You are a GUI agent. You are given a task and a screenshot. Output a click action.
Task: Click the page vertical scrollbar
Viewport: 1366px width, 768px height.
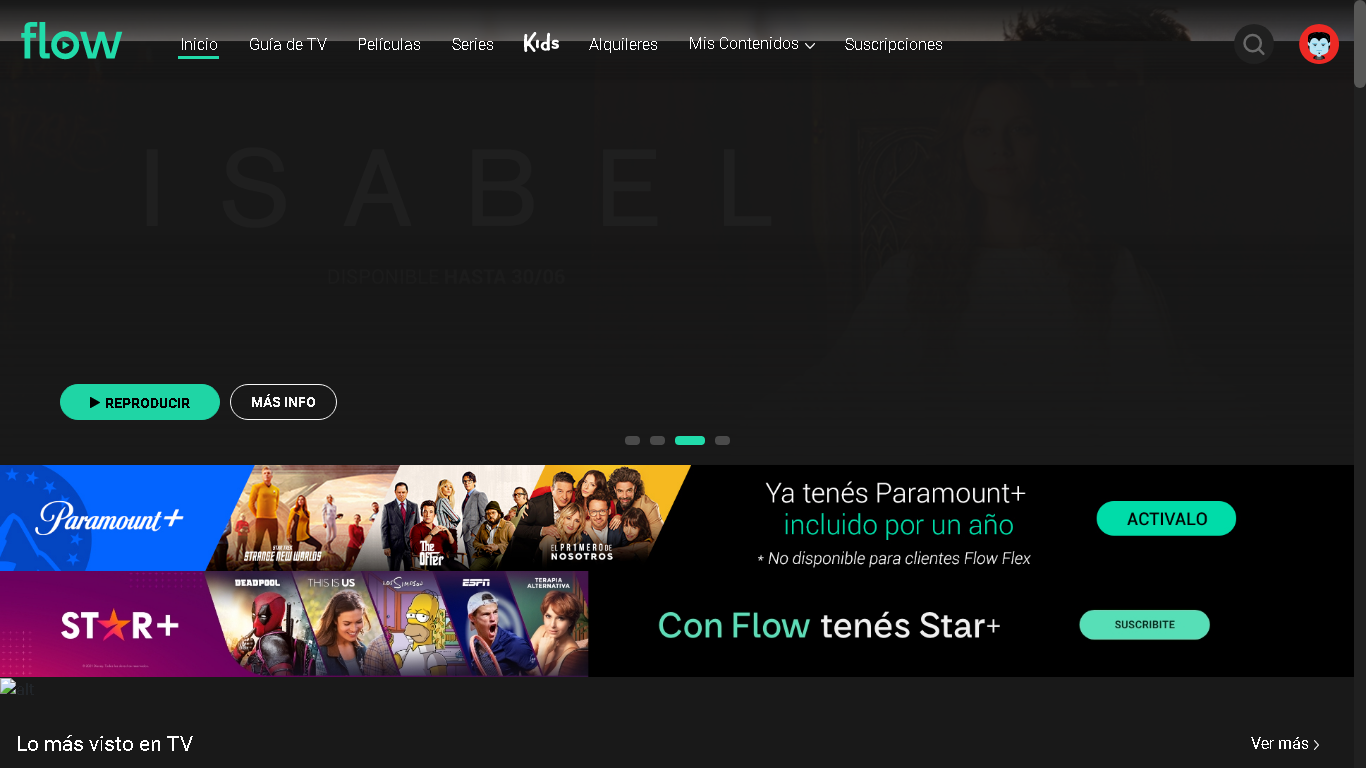click(x=1360, y=384)
